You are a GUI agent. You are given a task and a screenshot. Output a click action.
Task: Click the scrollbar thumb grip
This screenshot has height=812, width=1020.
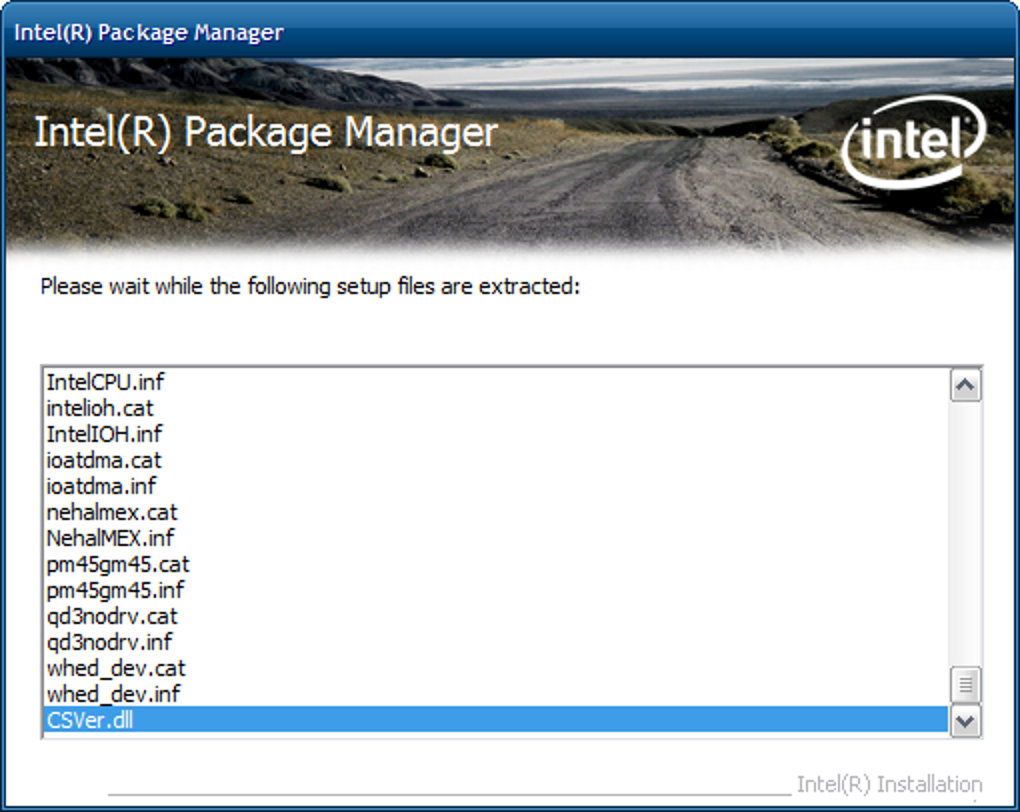tap(965, 685)
